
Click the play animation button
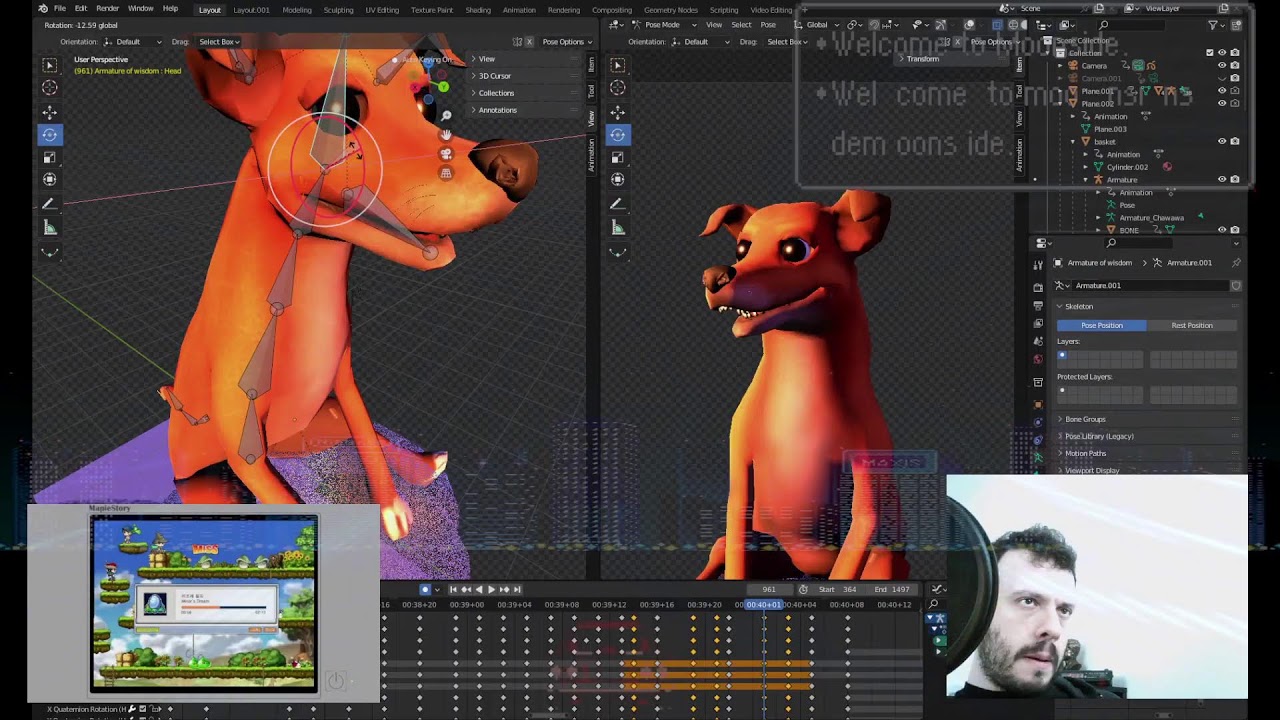pyautogui.click(x=491, y=589)
